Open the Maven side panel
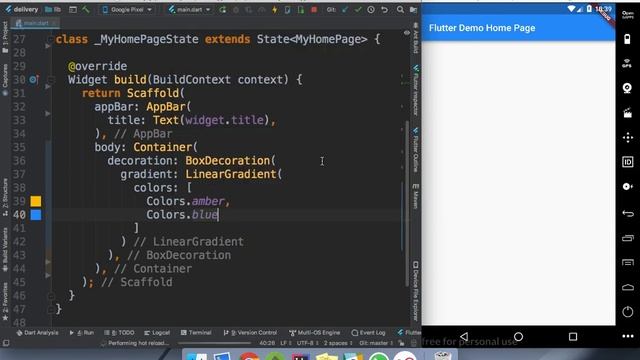This screenshot has height=360, width=640. click(416, 196)
